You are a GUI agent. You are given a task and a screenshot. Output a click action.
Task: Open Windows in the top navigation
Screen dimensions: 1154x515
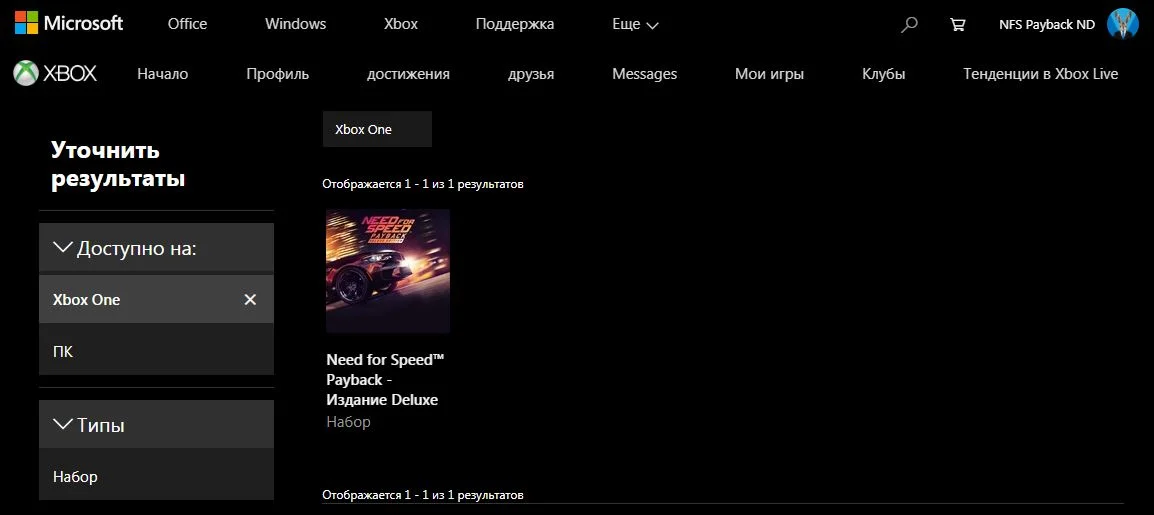(295, 24)
